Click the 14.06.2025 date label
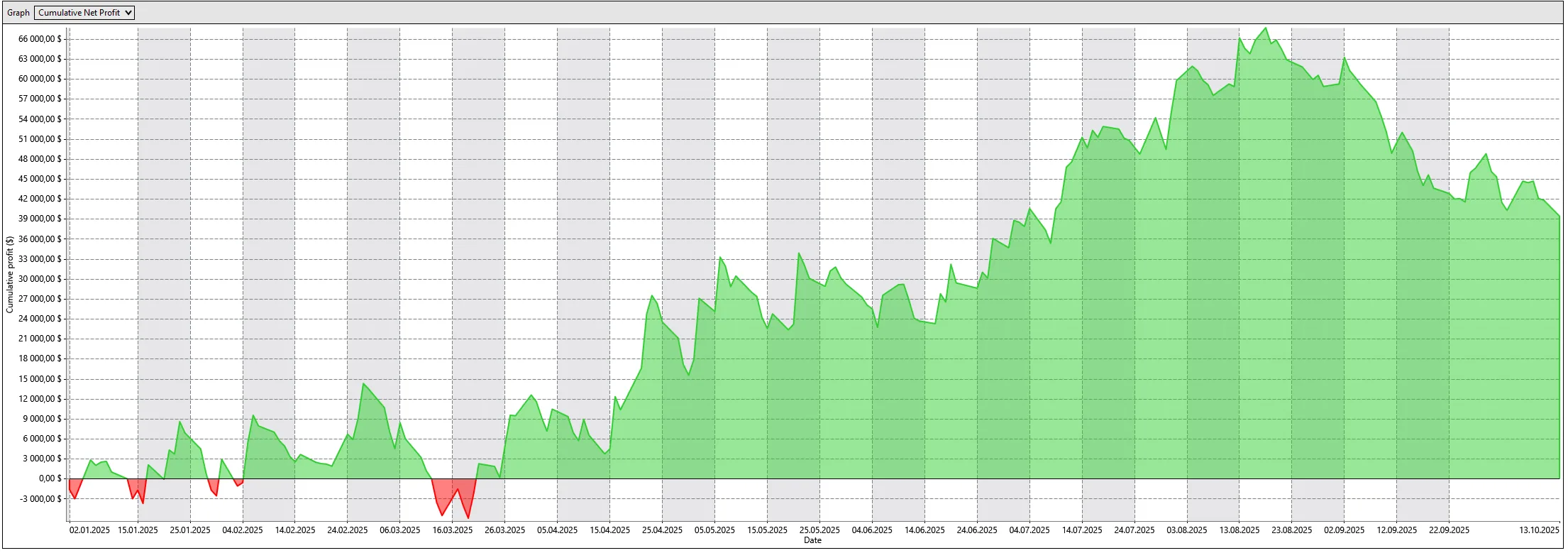This screenshot has height=553, width=1568. pos(924,530)
